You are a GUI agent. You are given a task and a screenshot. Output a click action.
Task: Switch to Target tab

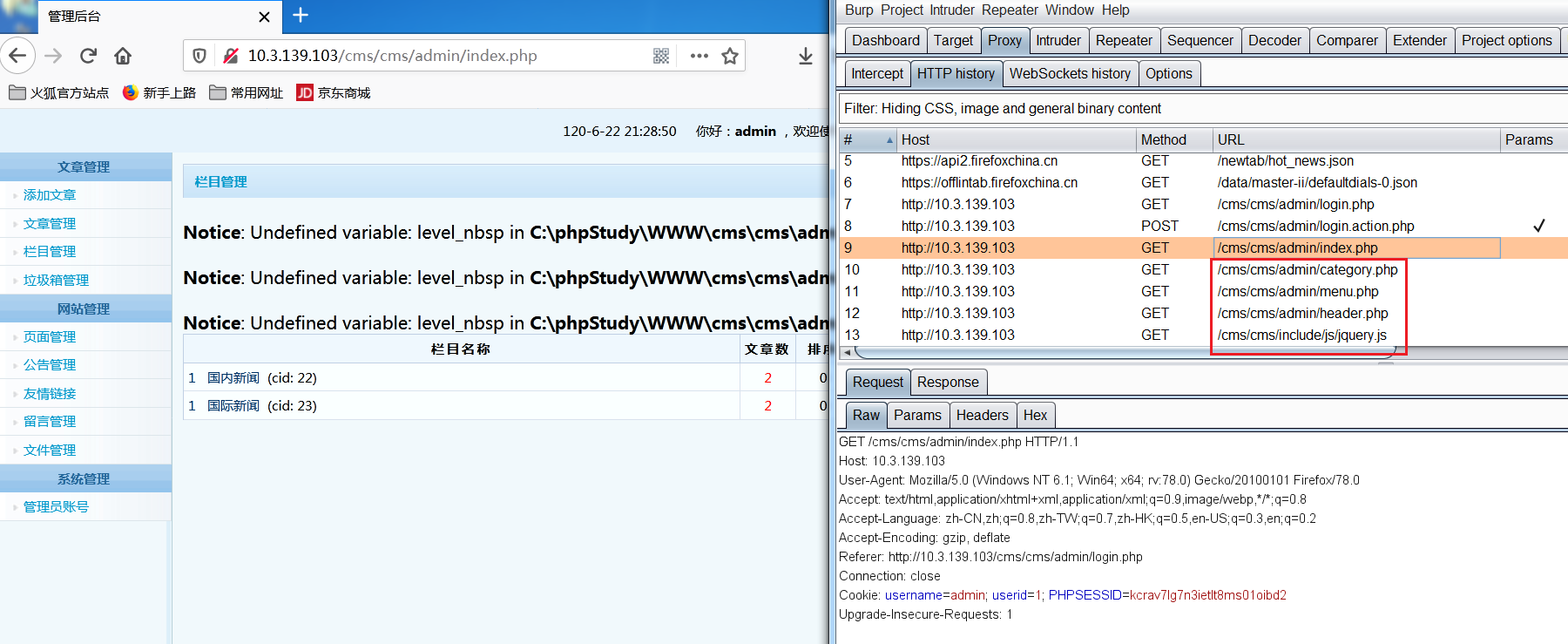tap(953, 41)
